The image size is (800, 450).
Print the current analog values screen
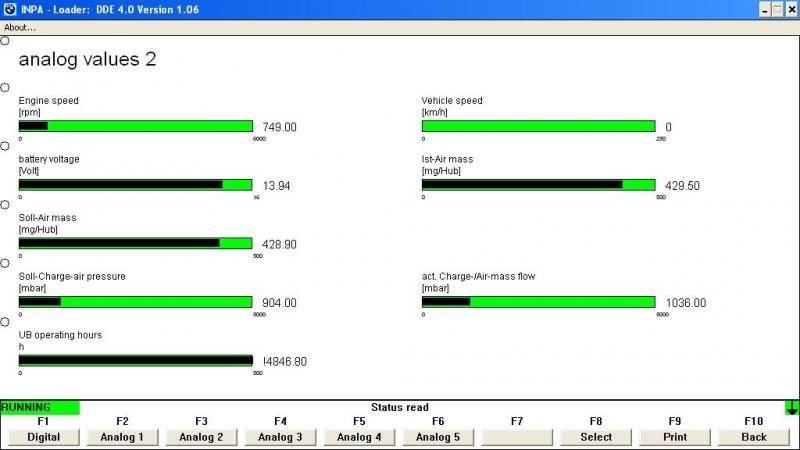pos(675,437)
